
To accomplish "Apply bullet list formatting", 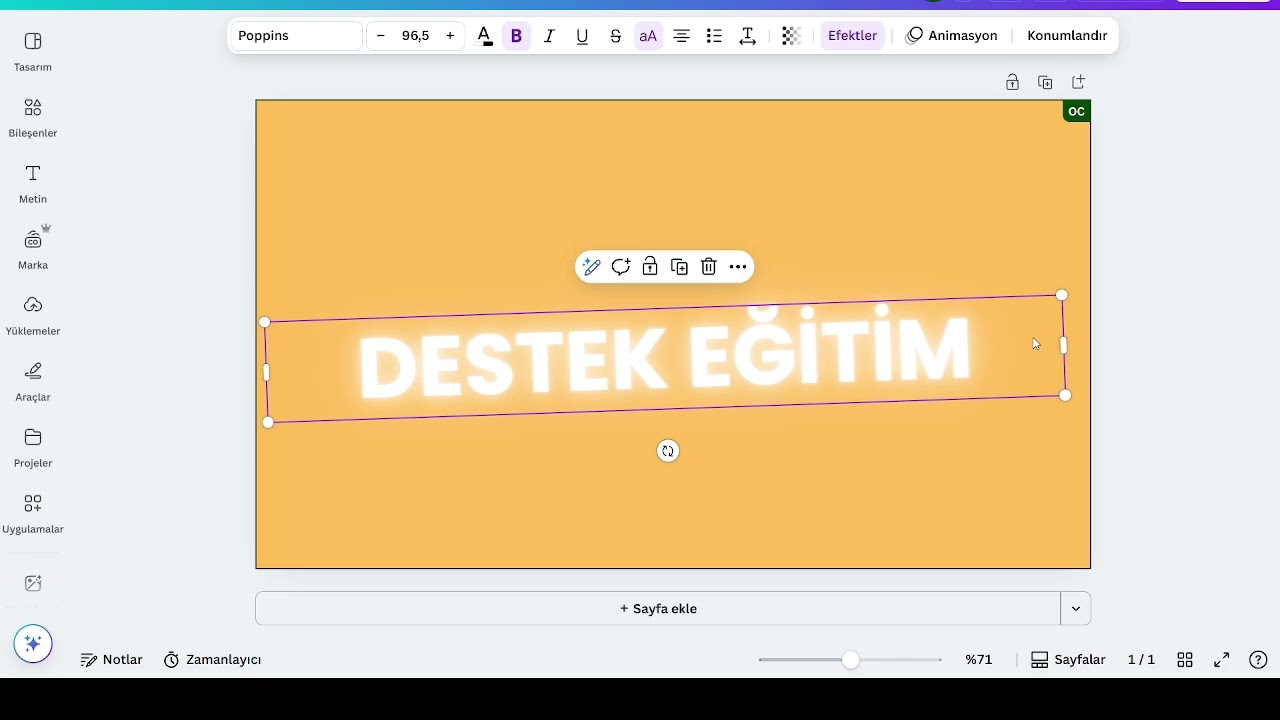I will [x=714, y=36].
